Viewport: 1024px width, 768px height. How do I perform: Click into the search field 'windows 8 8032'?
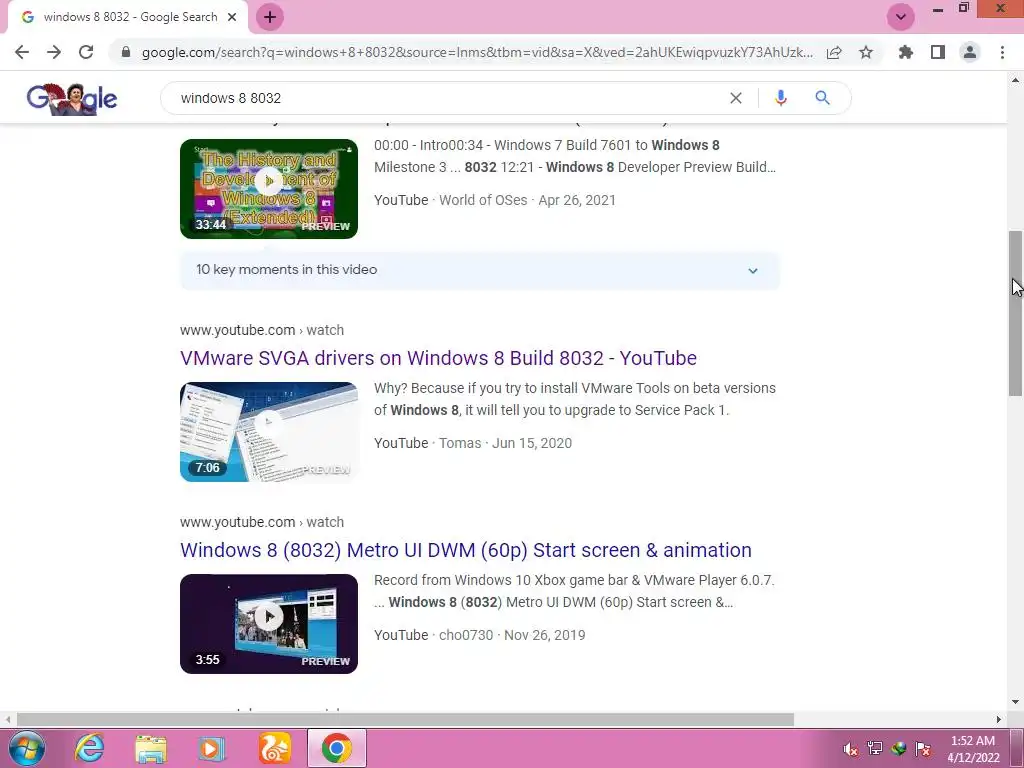(x=451, y=98)
